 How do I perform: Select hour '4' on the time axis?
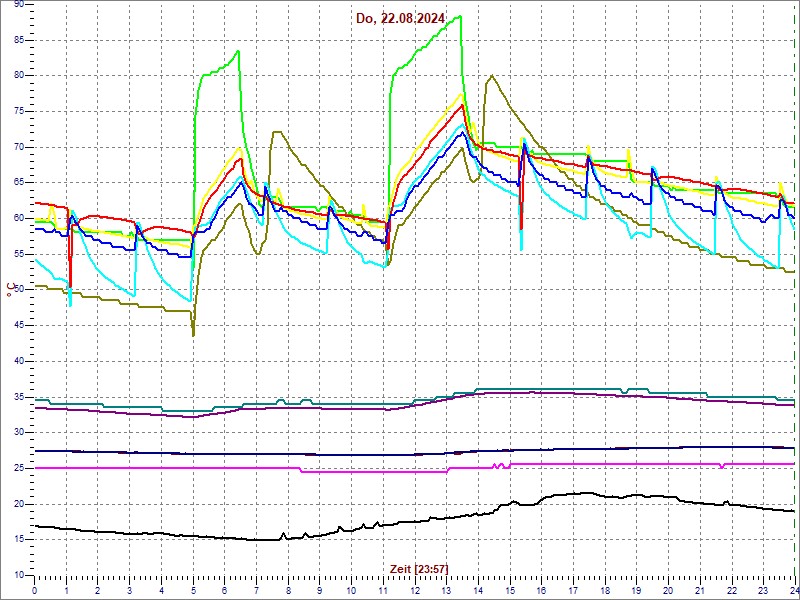pyautogui.click(x=161, y=590)
